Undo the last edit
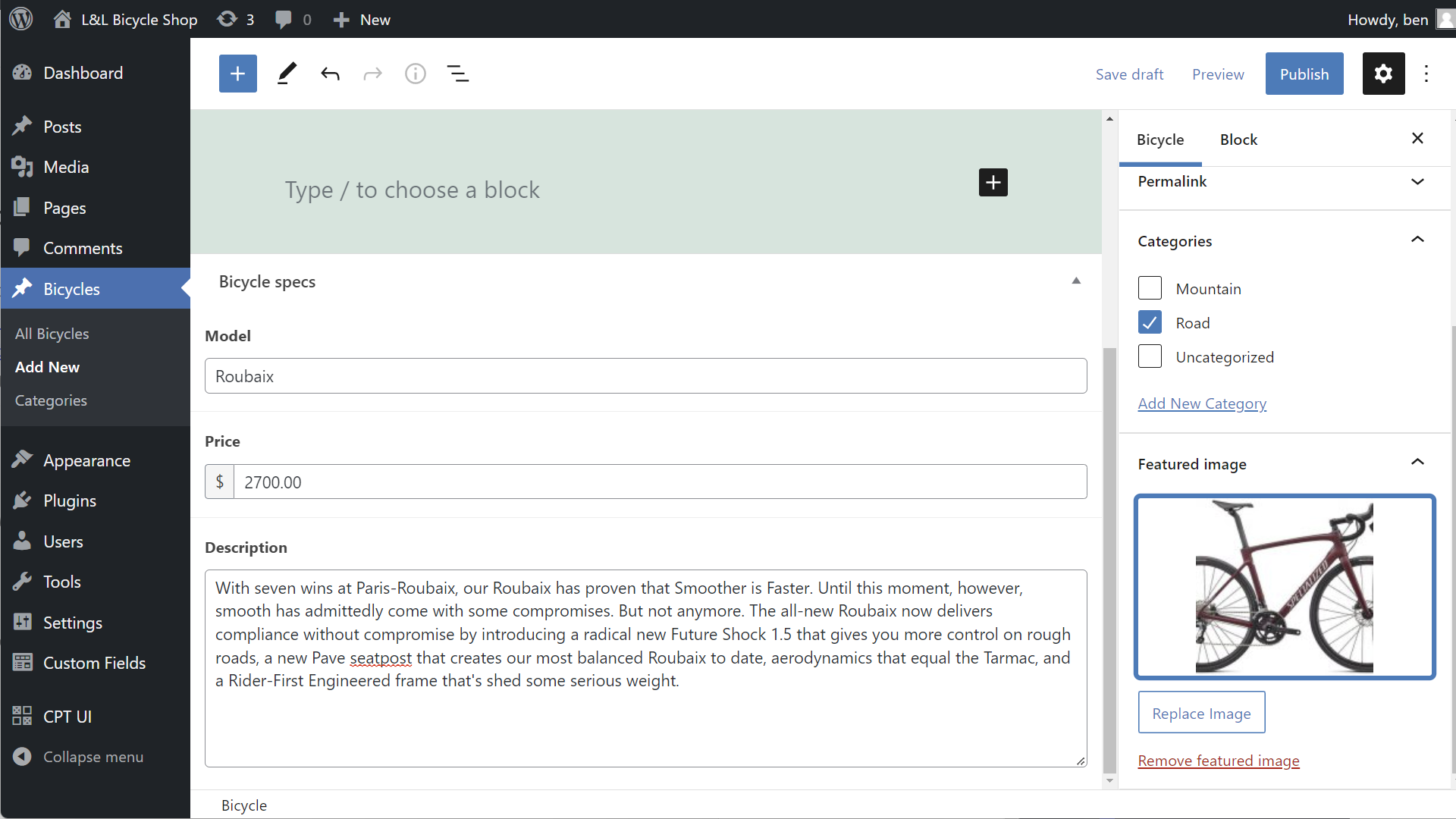This screenshot has width=1456, height=819. 330,74
